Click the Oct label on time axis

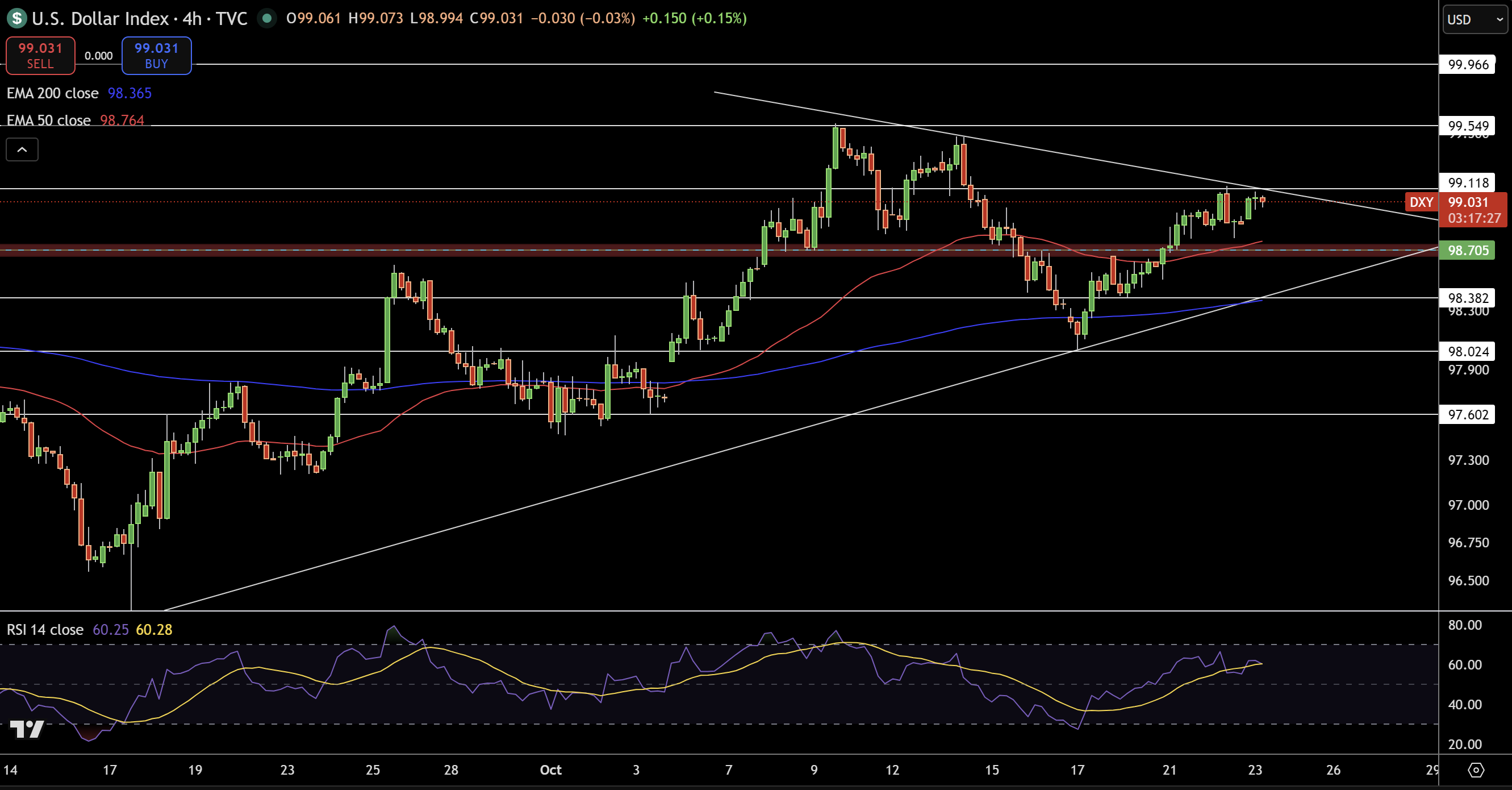[x=550, y=770]
